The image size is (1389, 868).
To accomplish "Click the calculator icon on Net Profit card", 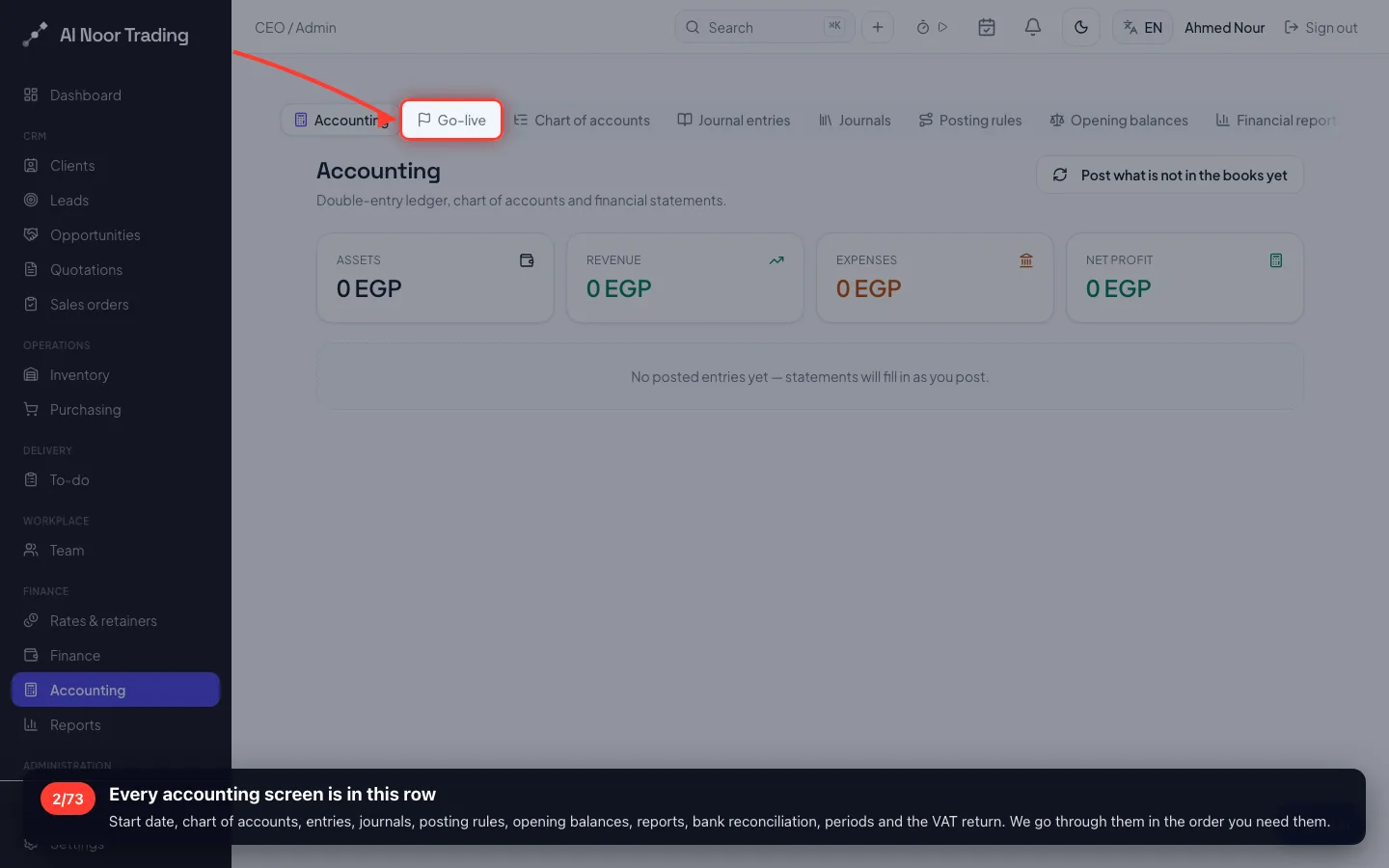I will coord(1276,260).
